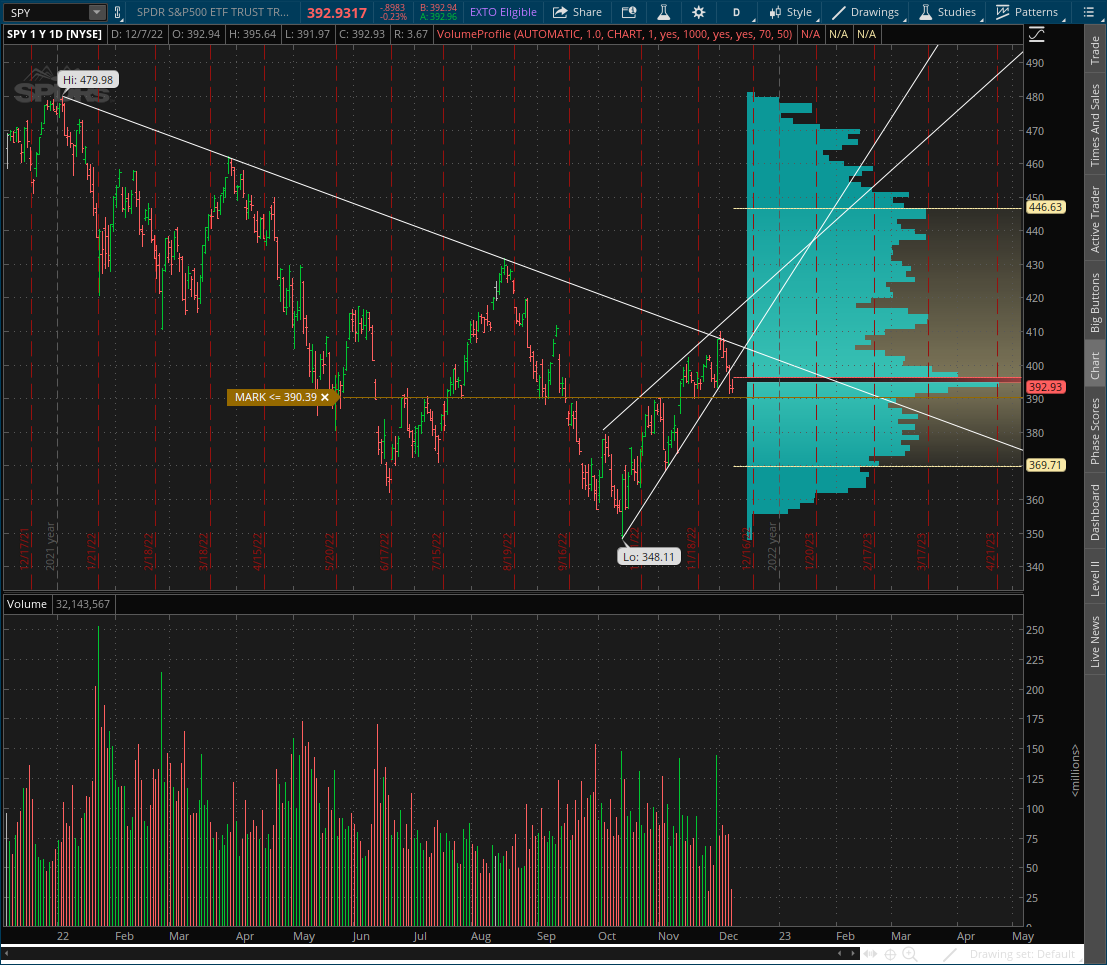Open the Drawing set: Default selector
The width and height of the screenshot is (1107, 965).
coord(1022,954)
